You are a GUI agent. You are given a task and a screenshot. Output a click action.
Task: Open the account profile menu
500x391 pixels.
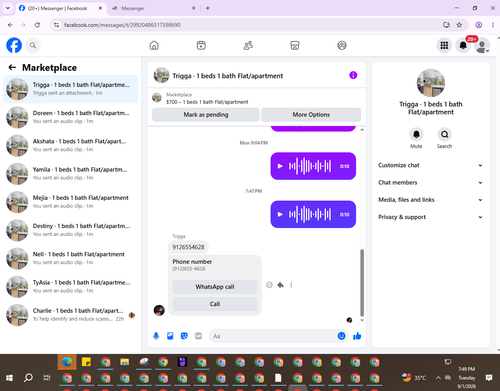(x=482, y=46)
